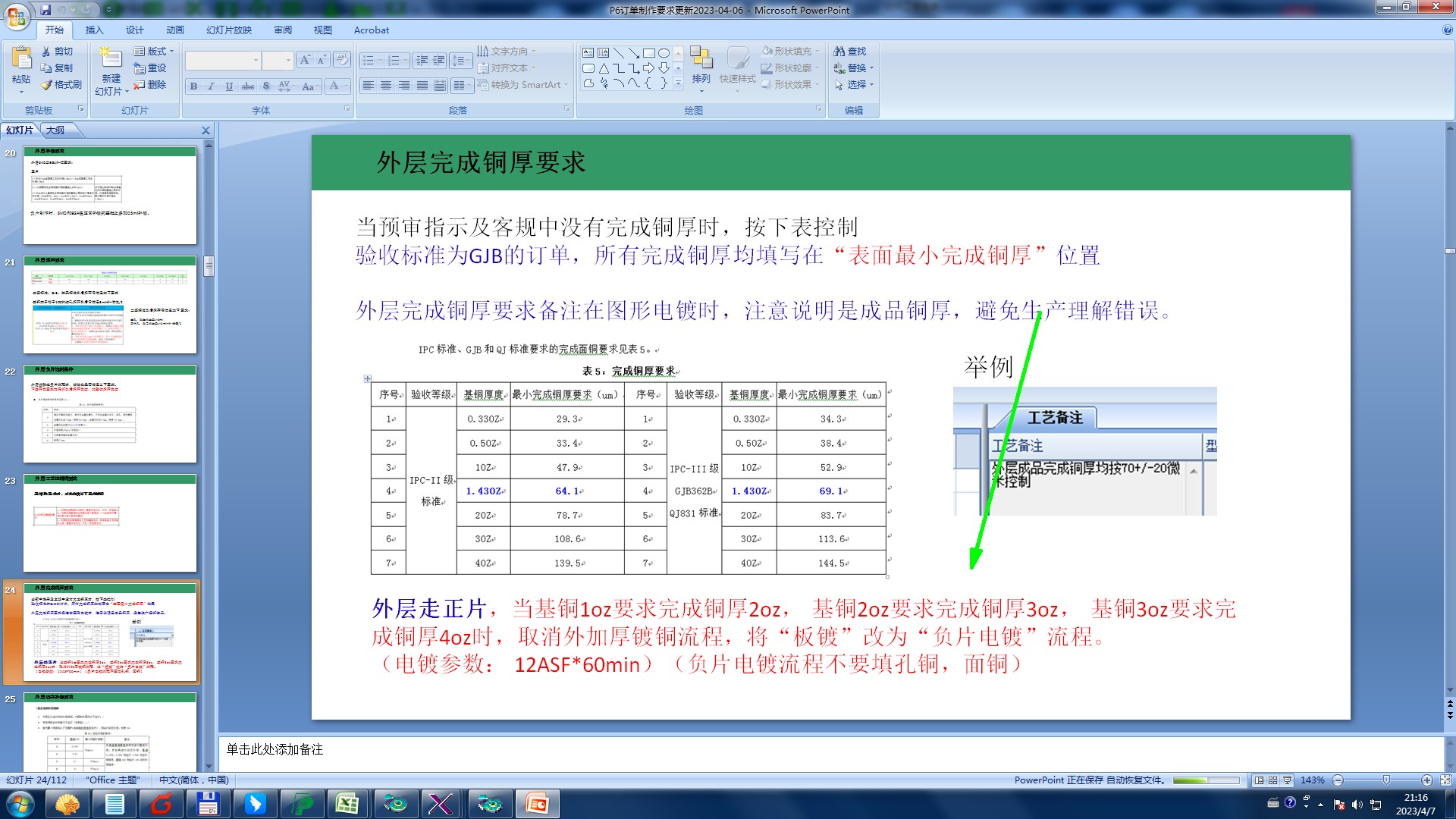
Task: Toggle underline formatting button
Action: point(229,86)
